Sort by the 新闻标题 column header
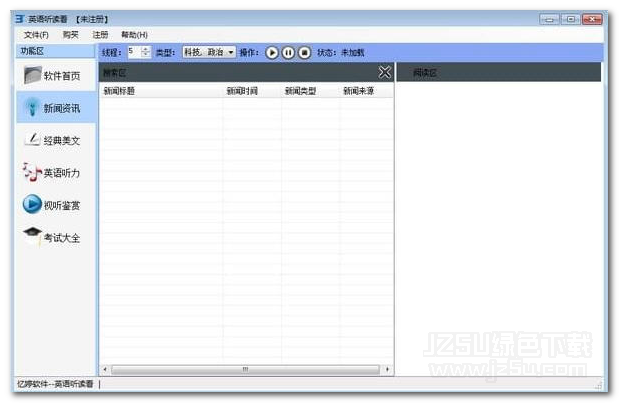 tap(161, 91)
